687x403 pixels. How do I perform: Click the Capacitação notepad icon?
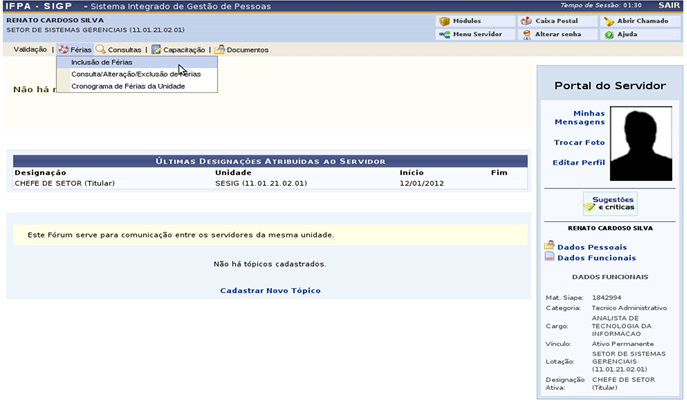coord(156,49)
